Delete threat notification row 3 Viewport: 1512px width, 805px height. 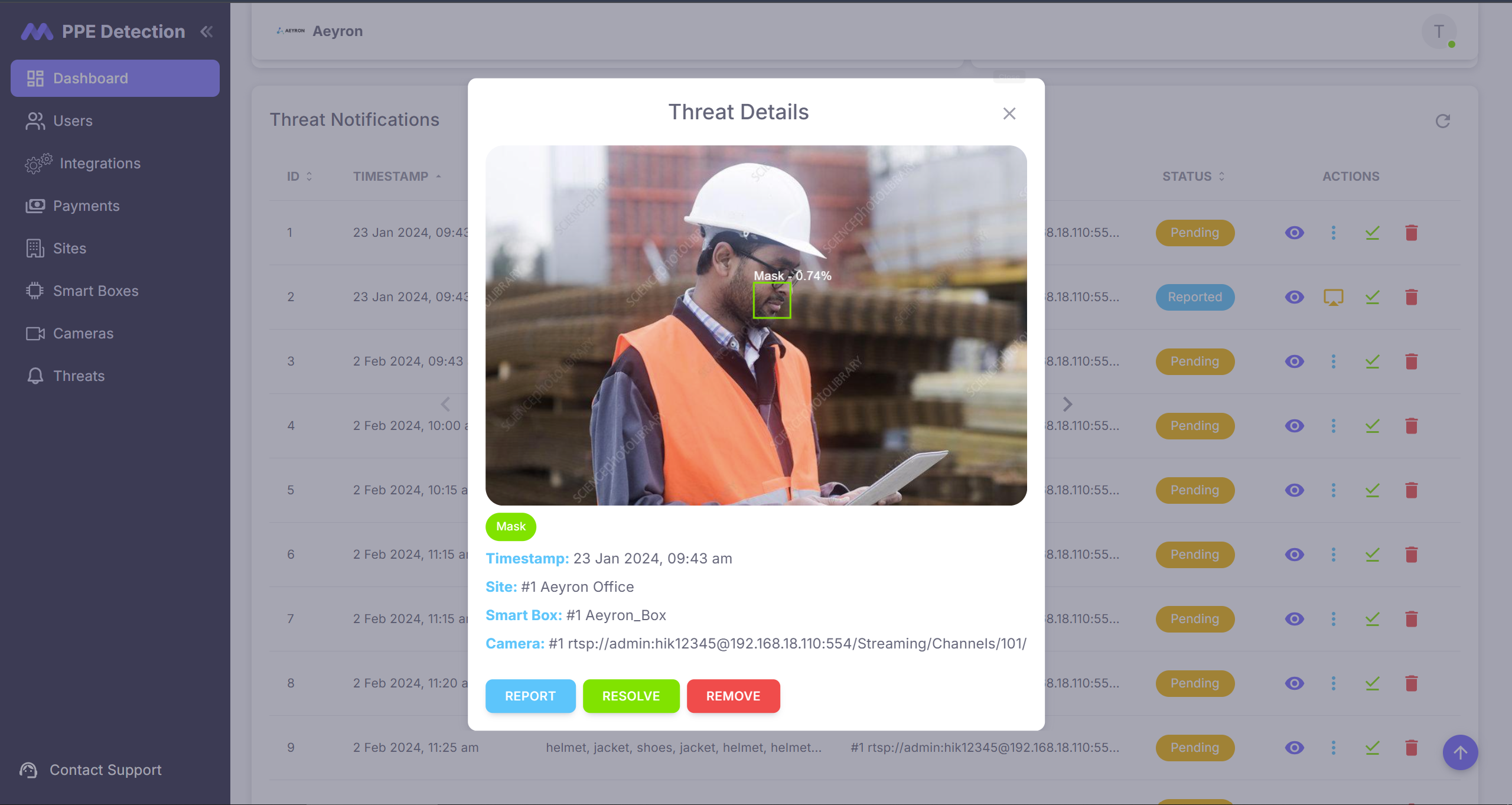point(1412,361)
